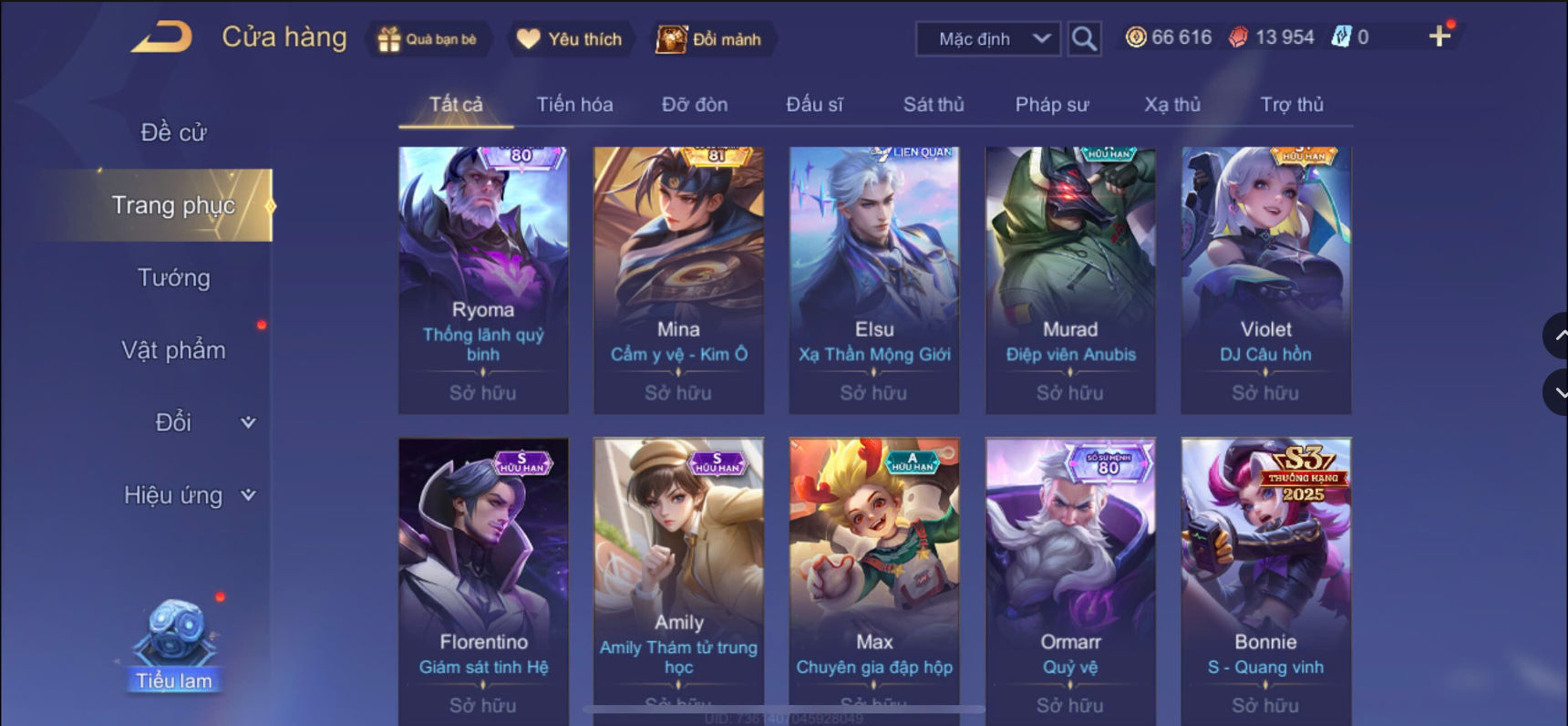The height and width of the screenshot is (726, 1568).
Task: Open the Elsu Xạ Thần Mộng Giới skin card
Action: tap(874, 280)
